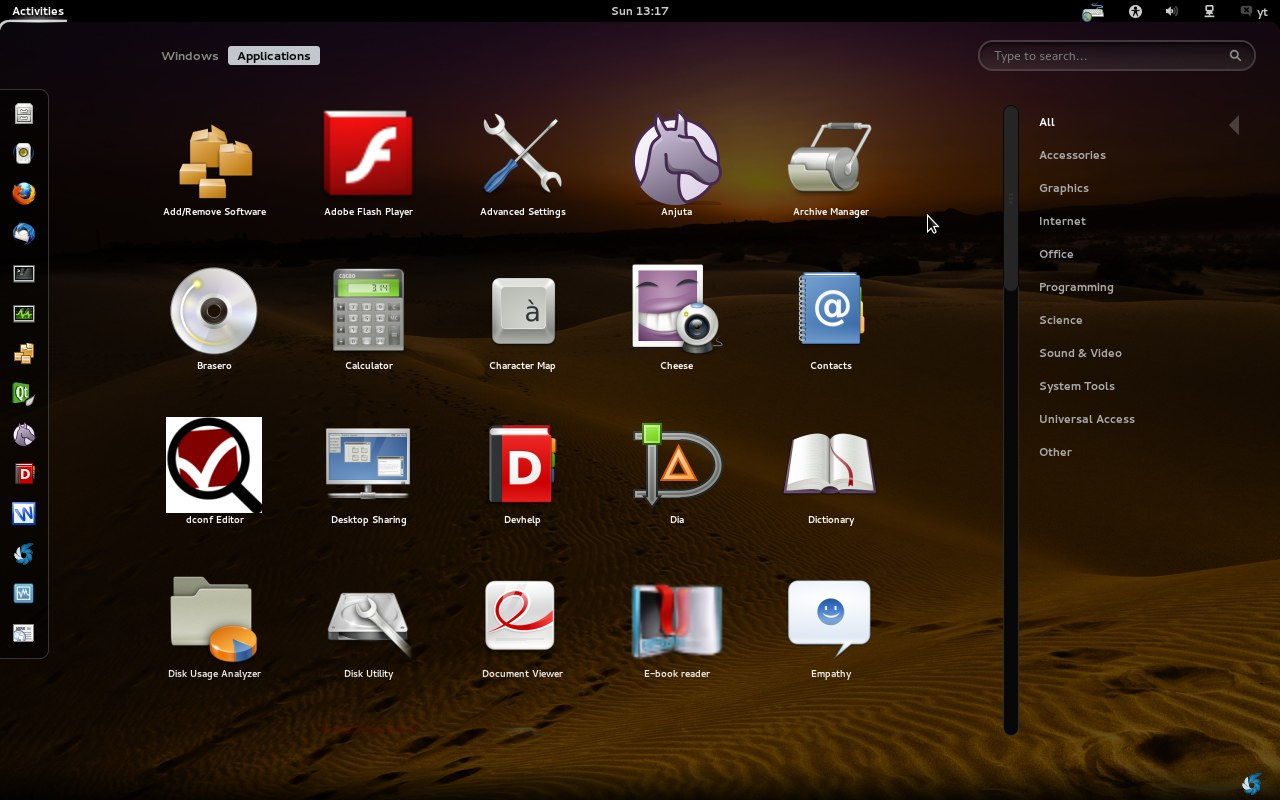Viewport: 1280px width, 800px height.
Task: Open the Universal Access menu icon
Action: click(1135, 11)
